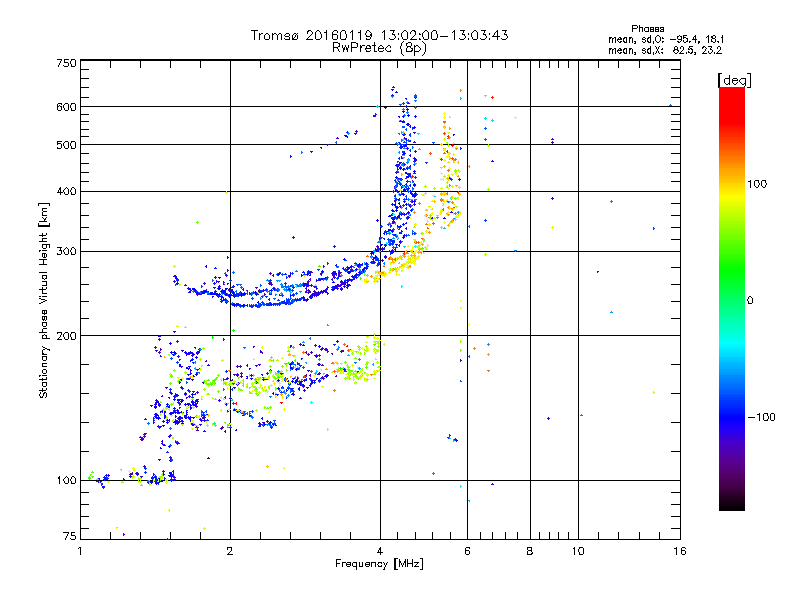800x600 pixels.
Task: Click the "Frequency [MHz]" x-axis label
Action: (x=379, y=565)
